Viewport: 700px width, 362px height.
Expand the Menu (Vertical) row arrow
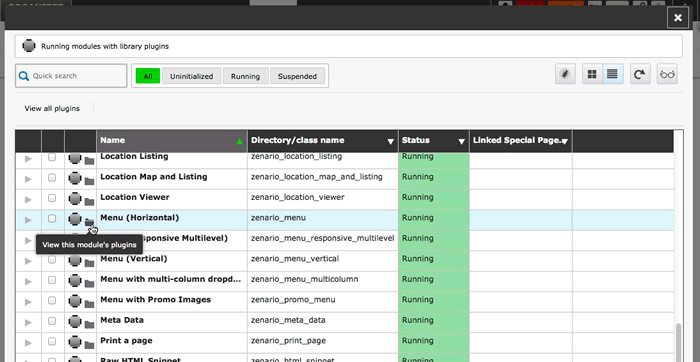(28, 261)
